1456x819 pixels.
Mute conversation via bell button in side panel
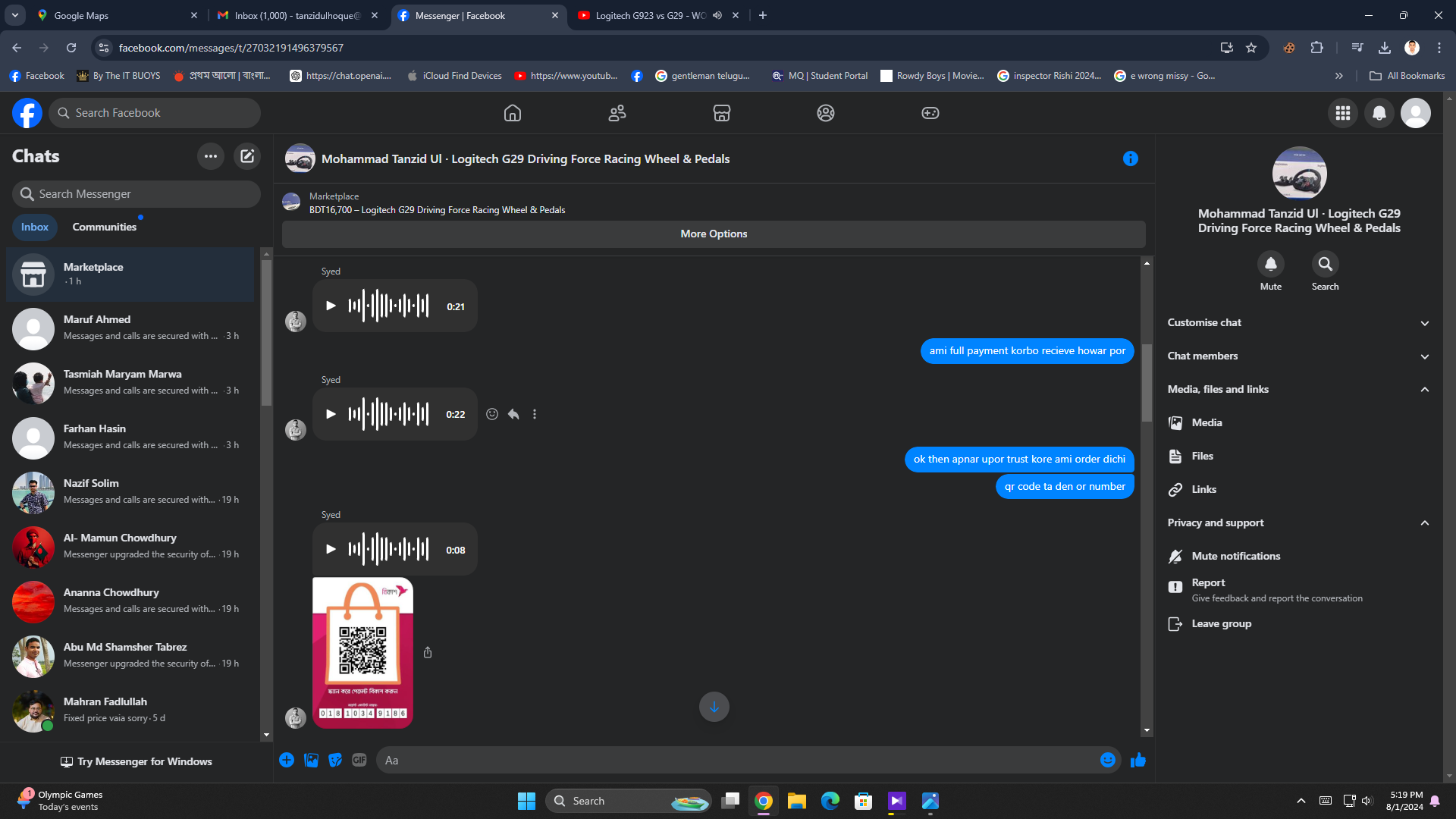pos(1271,264)
